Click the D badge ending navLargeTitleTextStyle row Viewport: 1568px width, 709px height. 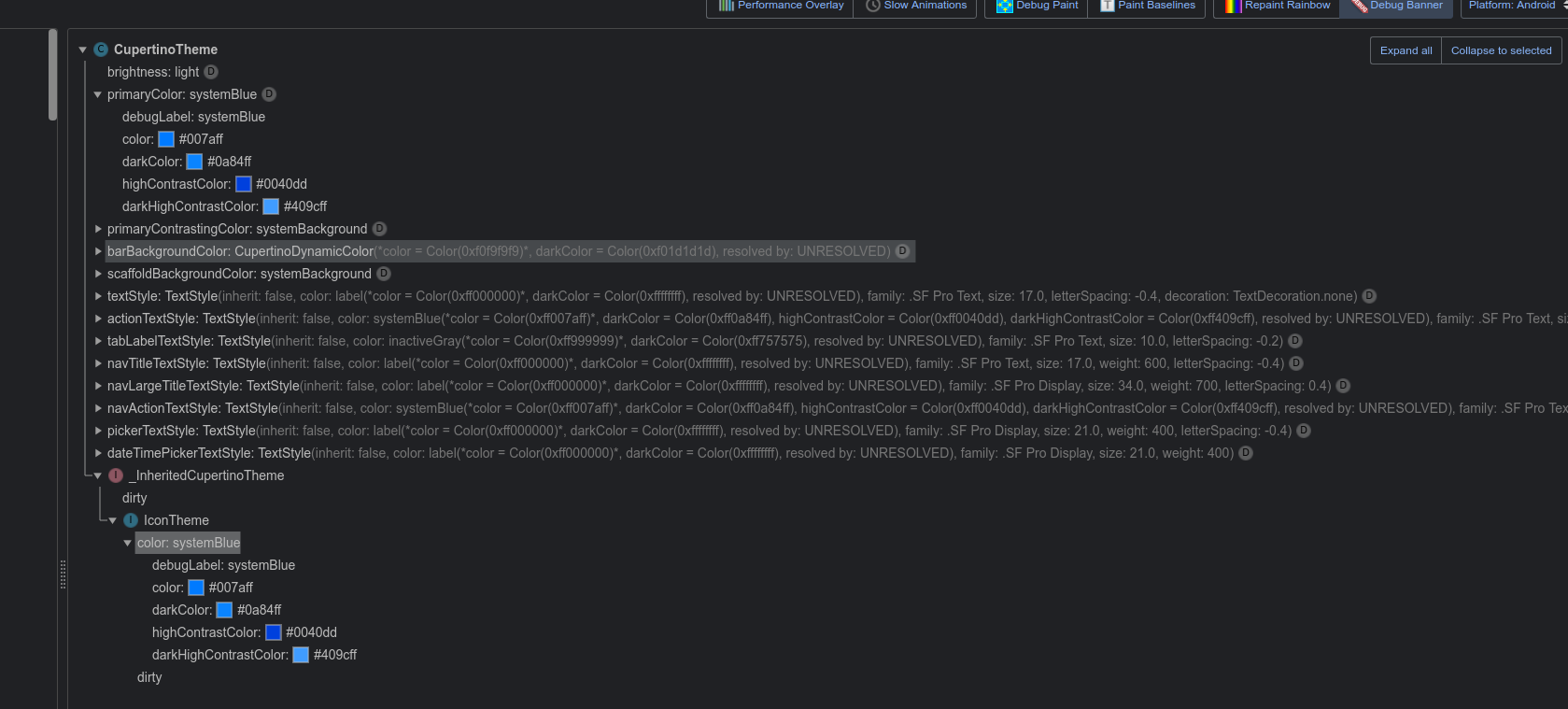click(x=1343, y=386)
